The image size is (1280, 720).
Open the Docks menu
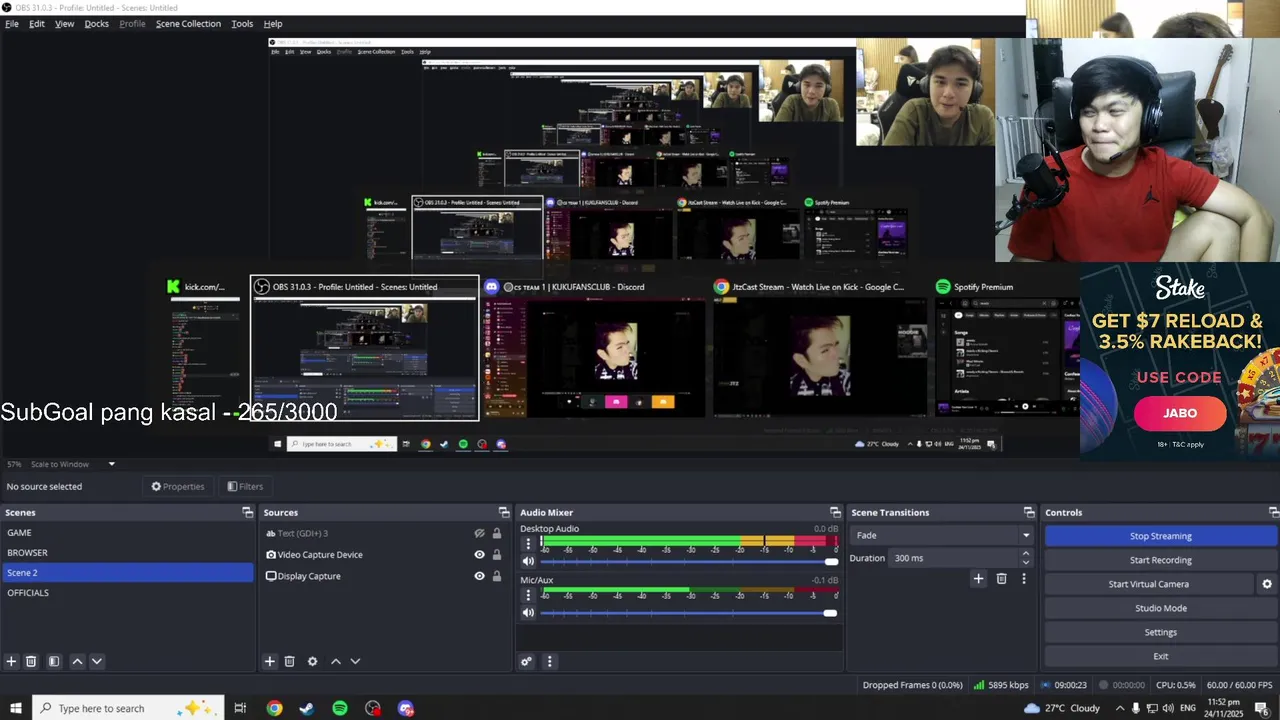(x=97, y=23)
